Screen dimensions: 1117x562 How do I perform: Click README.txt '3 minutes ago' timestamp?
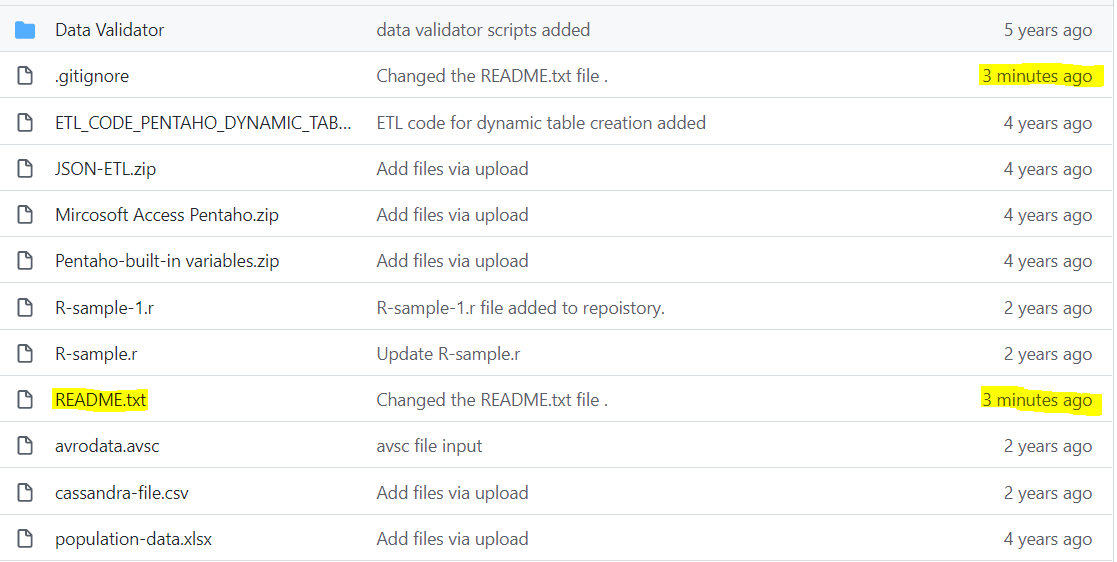tap(1037, 400)
